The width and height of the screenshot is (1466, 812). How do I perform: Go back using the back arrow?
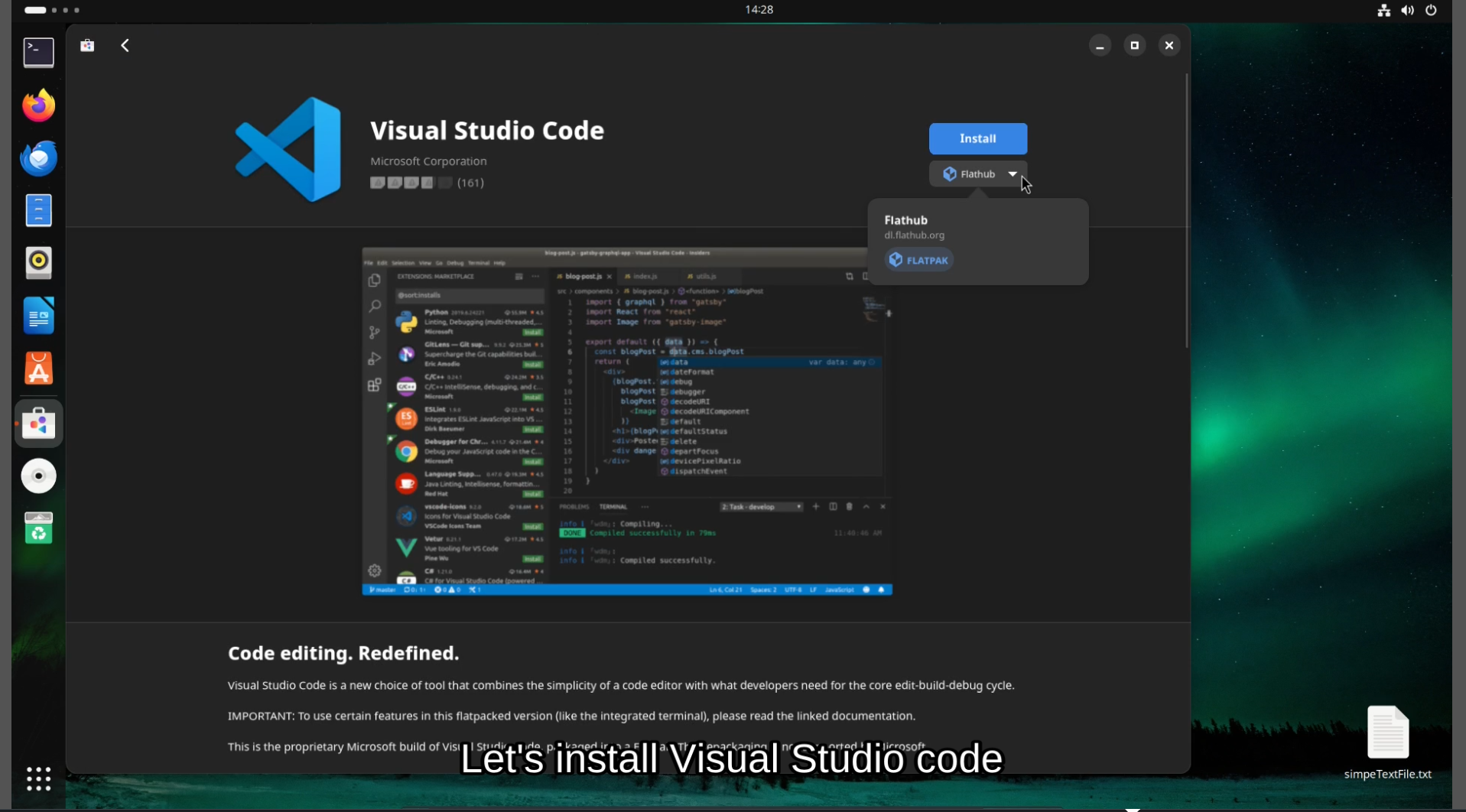tap(125, 46)
